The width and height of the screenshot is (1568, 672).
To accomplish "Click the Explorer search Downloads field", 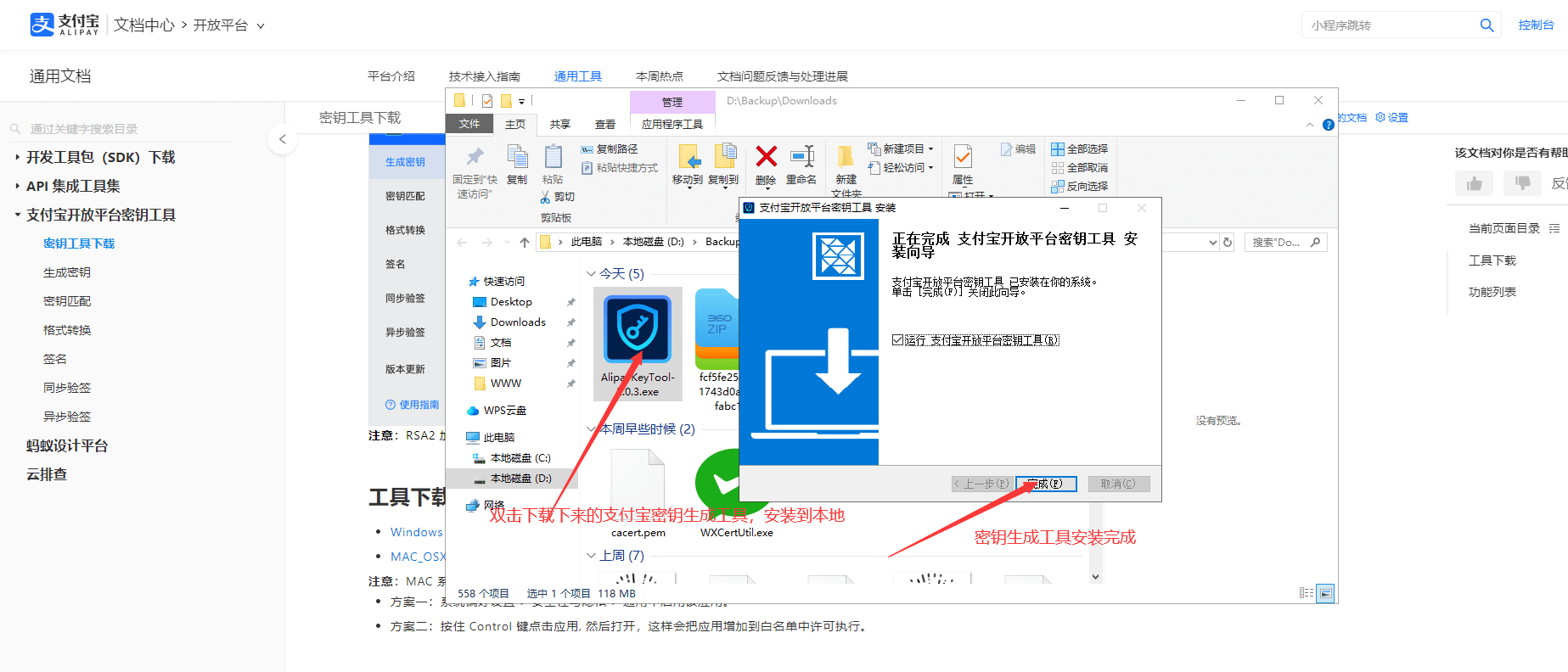I will pos(1285,243).
